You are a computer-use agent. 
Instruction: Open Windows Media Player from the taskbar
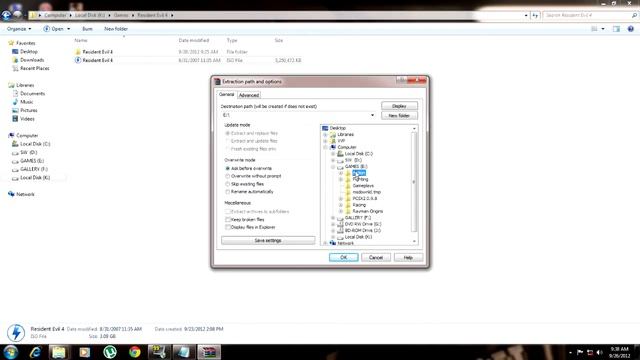coord(85,352)
